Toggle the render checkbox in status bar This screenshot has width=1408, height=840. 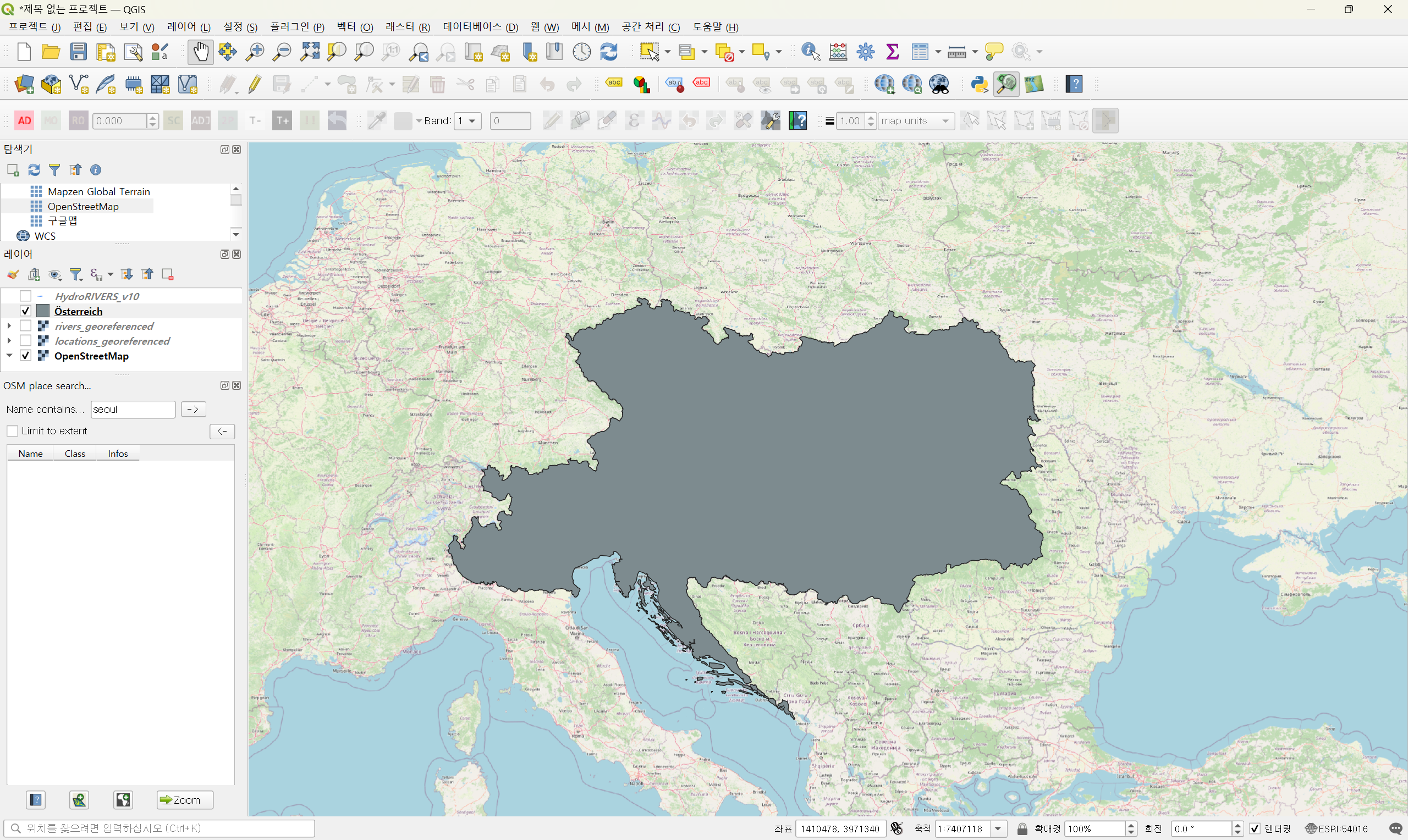pos(1255,828)
